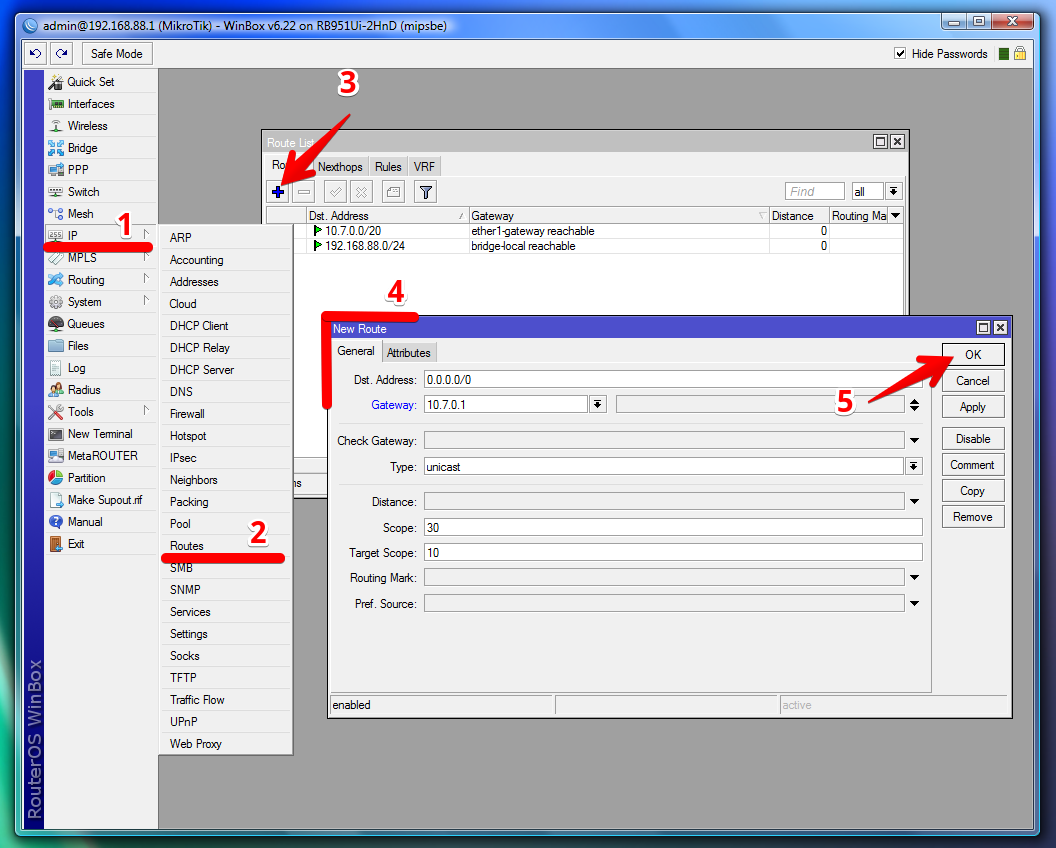
Task: Open the Gateway dropdown arrow
Action: click(597, 404)
